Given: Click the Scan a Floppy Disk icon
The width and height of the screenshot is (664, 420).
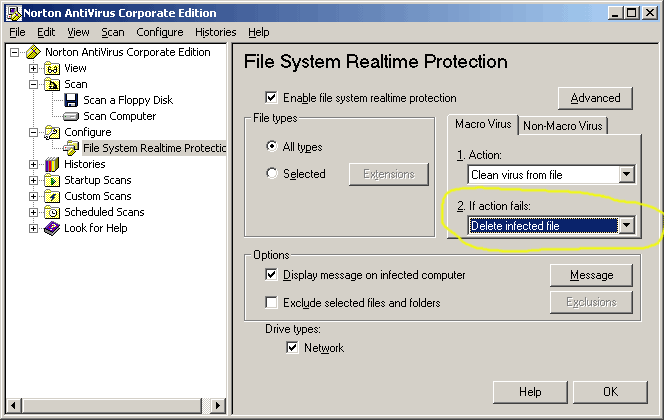Looking at the screenshot, I should [71, 100].
